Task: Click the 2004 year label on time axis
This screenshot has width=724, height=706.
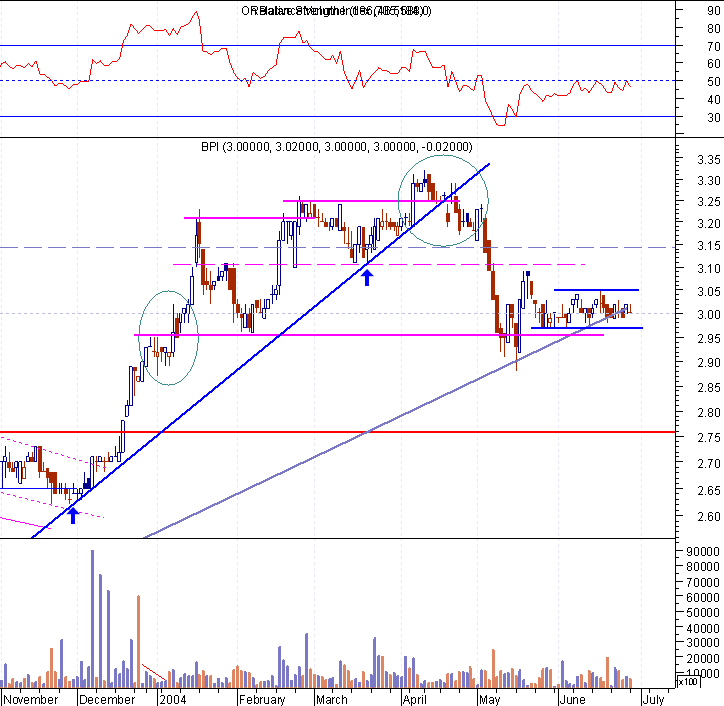Action: 173,699
